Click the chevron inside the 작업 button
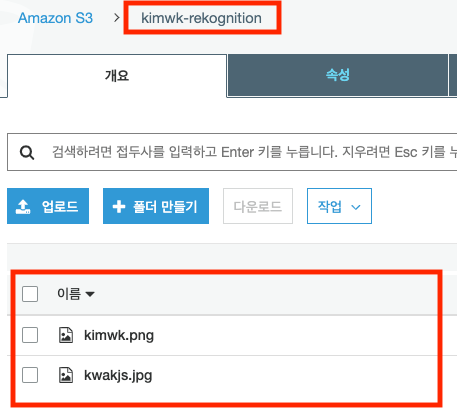 click(x=356, y=207)
